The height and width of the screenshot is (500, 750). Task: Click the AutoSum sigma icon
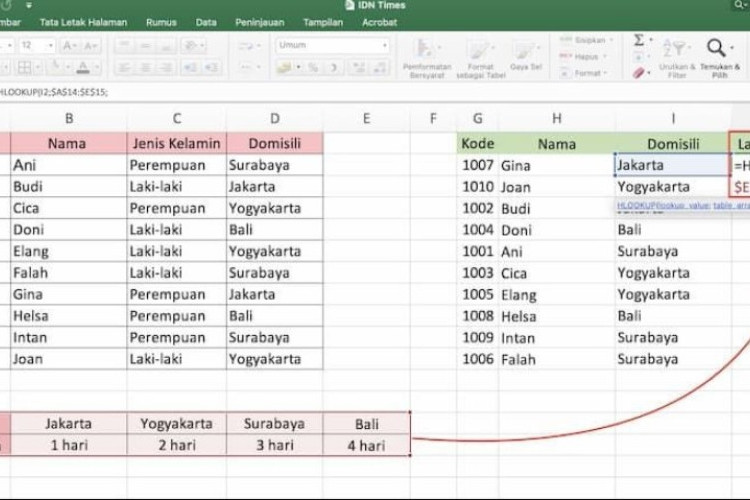639,40
